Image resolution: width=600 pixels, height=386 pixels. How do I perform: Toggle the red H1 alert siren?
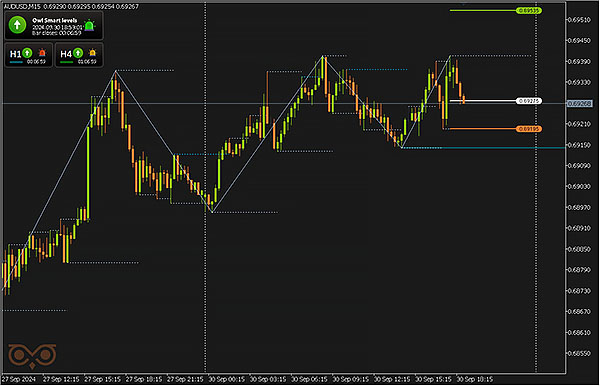(x=42, y=53)
